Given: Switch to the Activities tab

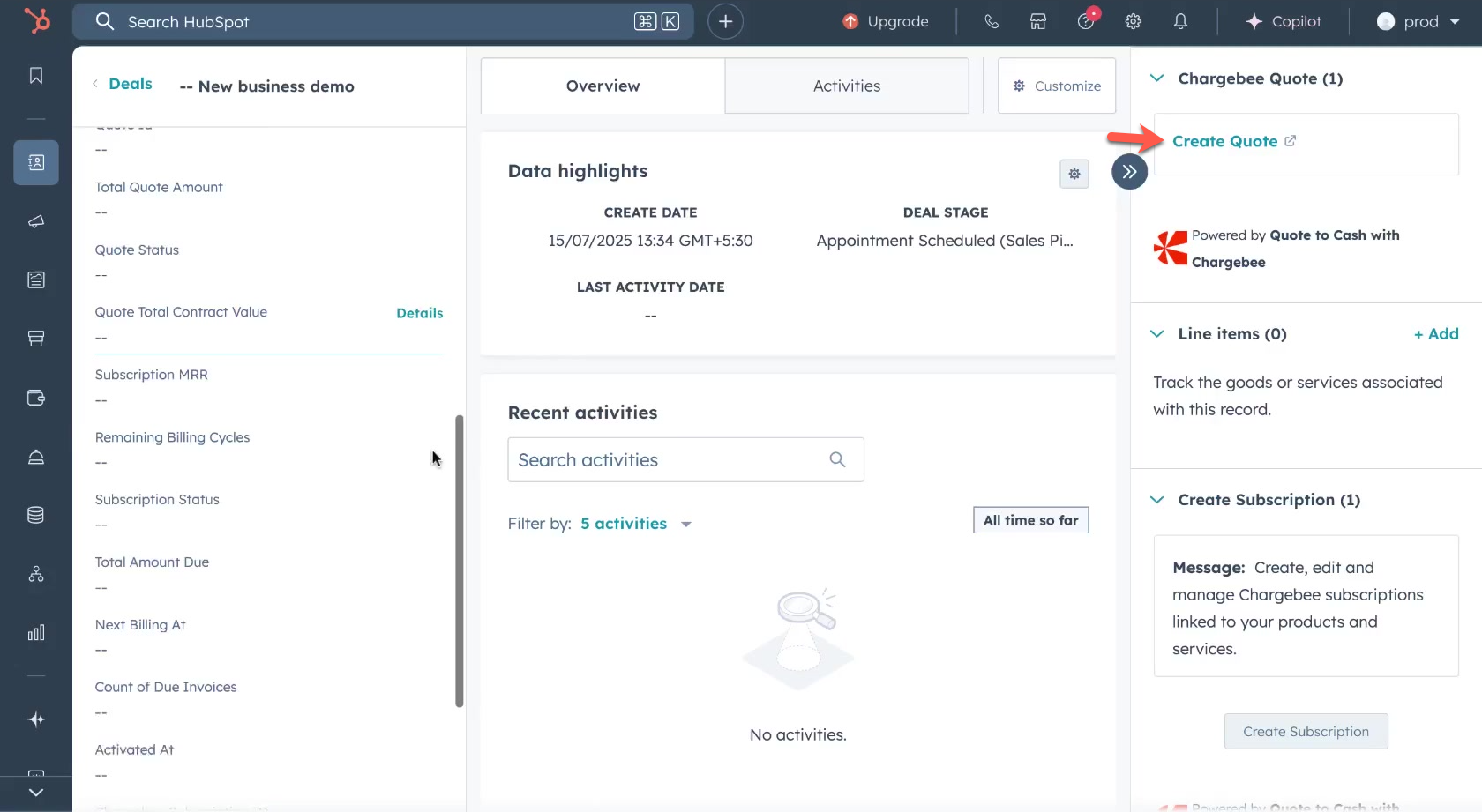Looking at the screenshot, I should (x=846, y=86).
